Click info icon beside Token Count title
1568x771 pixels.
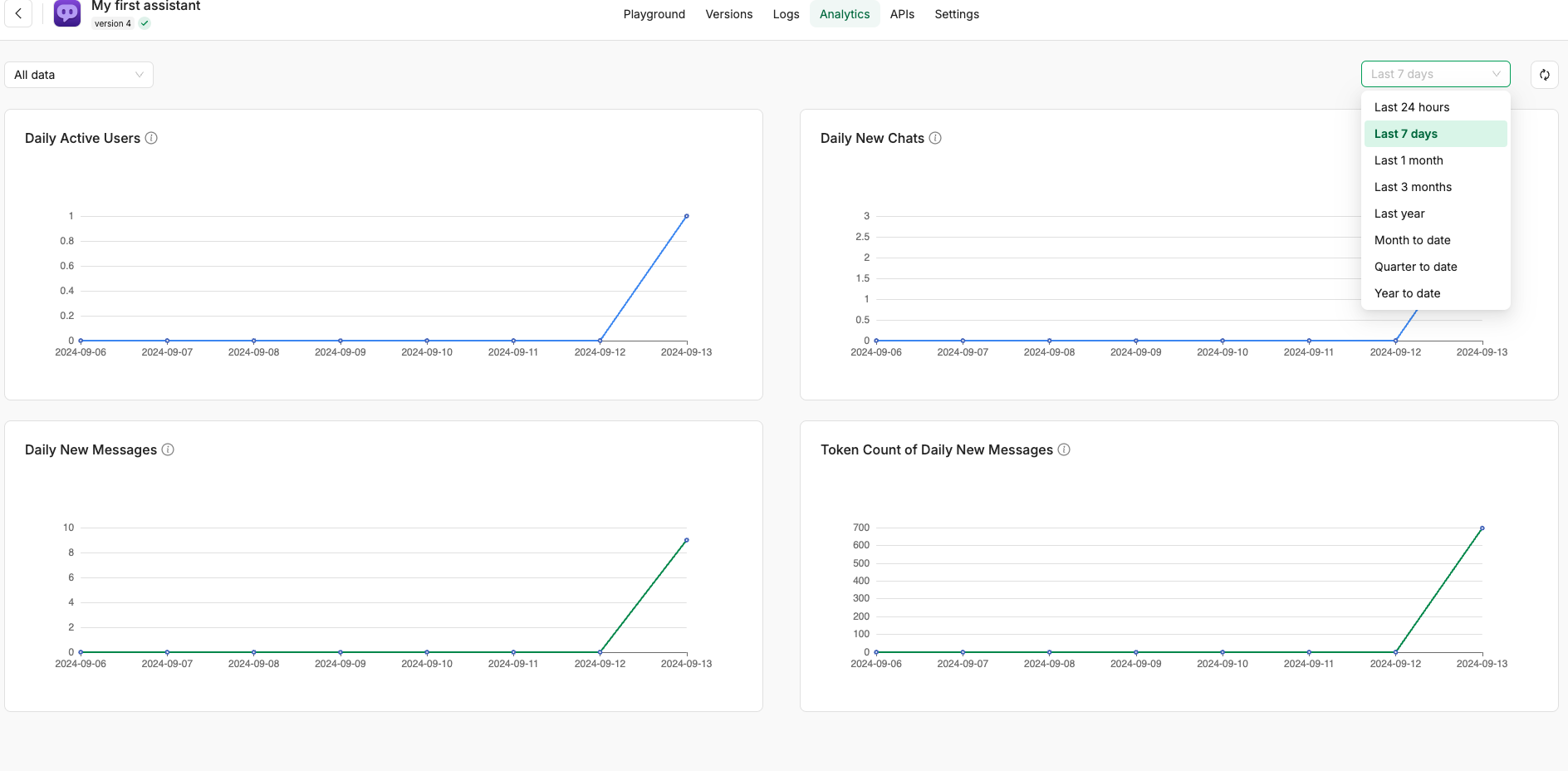pos(1064,449)
